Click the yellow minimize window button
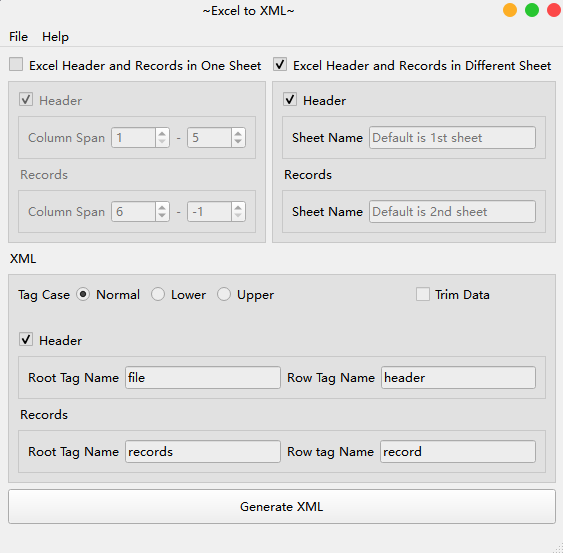563x553 pixels. coord(510,10)
